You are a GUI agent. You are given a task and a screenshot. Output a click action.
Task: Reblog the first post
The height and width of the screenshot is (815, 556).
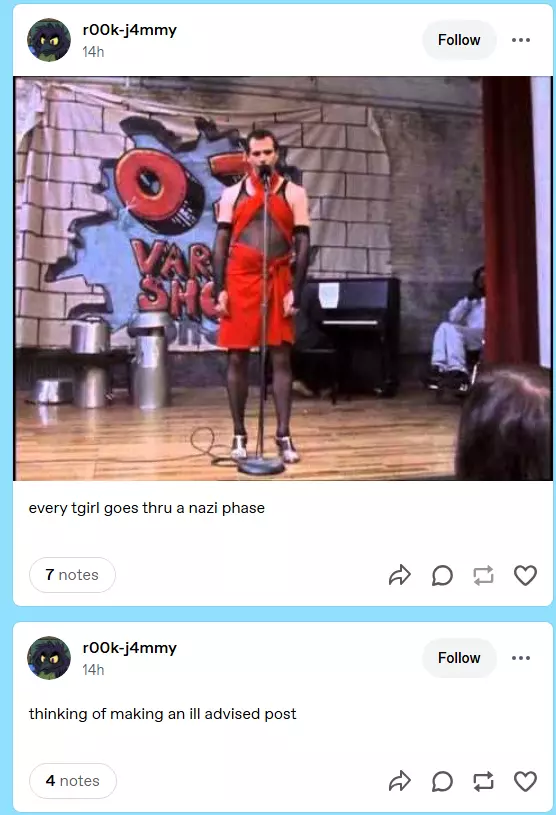(484, 575)
